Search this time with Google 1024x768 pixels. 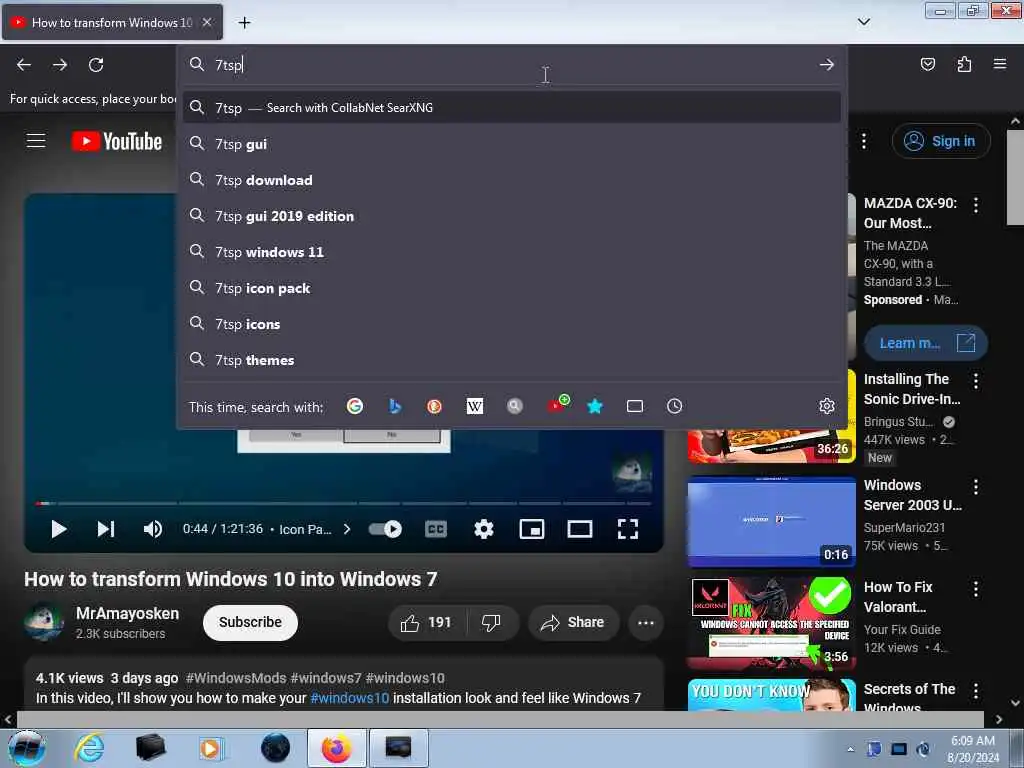(355, 406)
